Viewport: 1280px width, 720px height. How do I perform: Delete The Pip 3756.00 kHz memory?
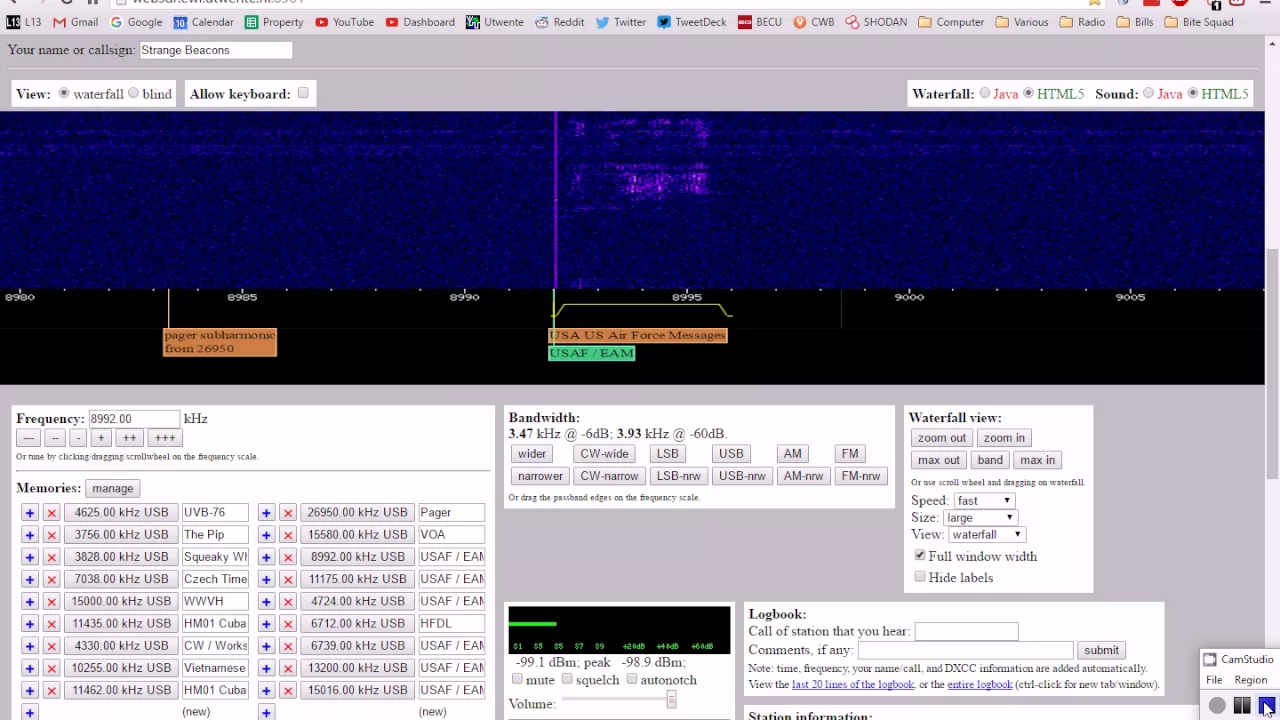(x=52, y=535)
